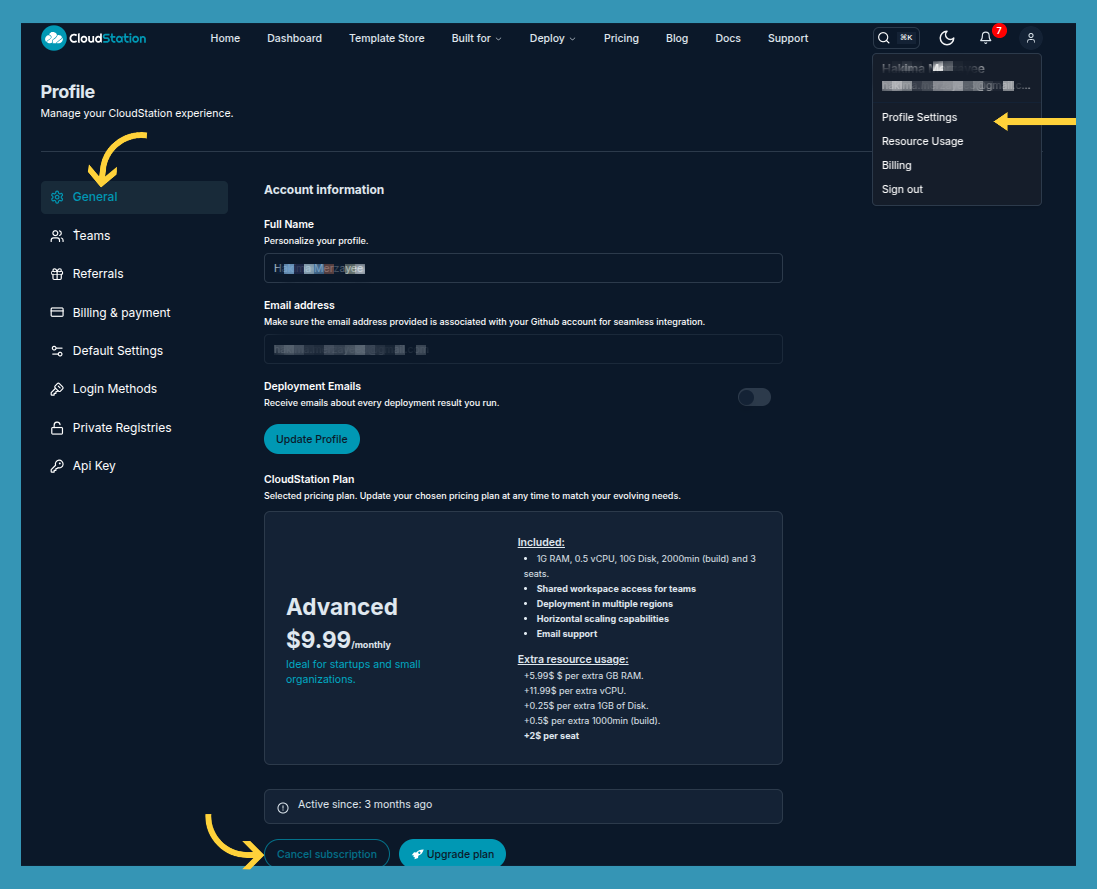Click the sliders icon beside Default Settings

57,351
